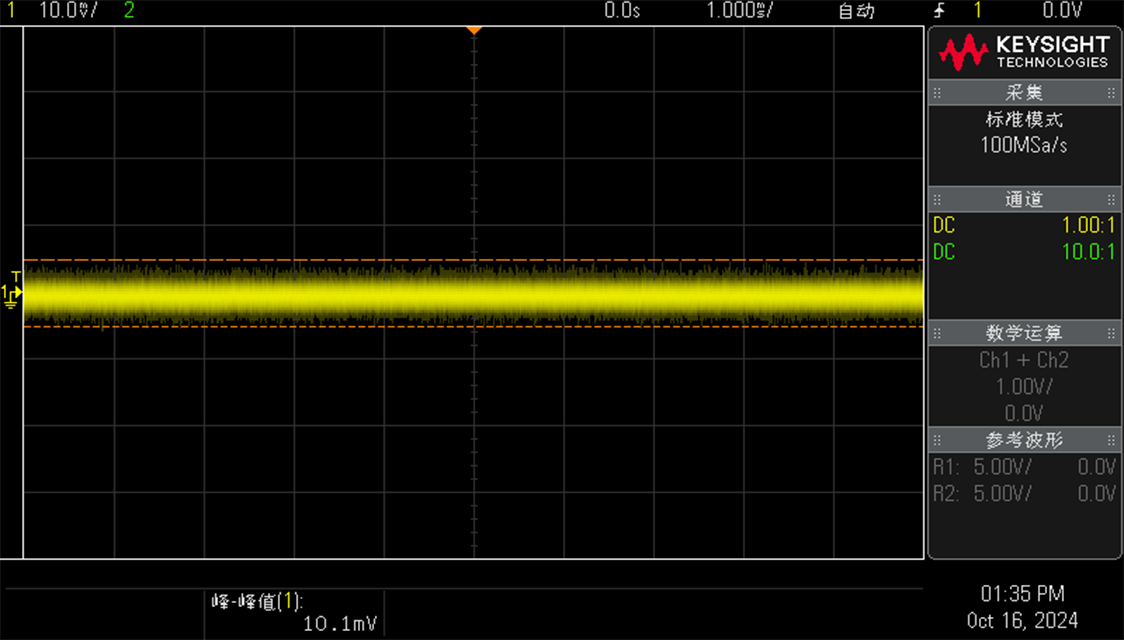Click the grip dots right of 通道
The image size is (1124, 640).
[1110, 200]
